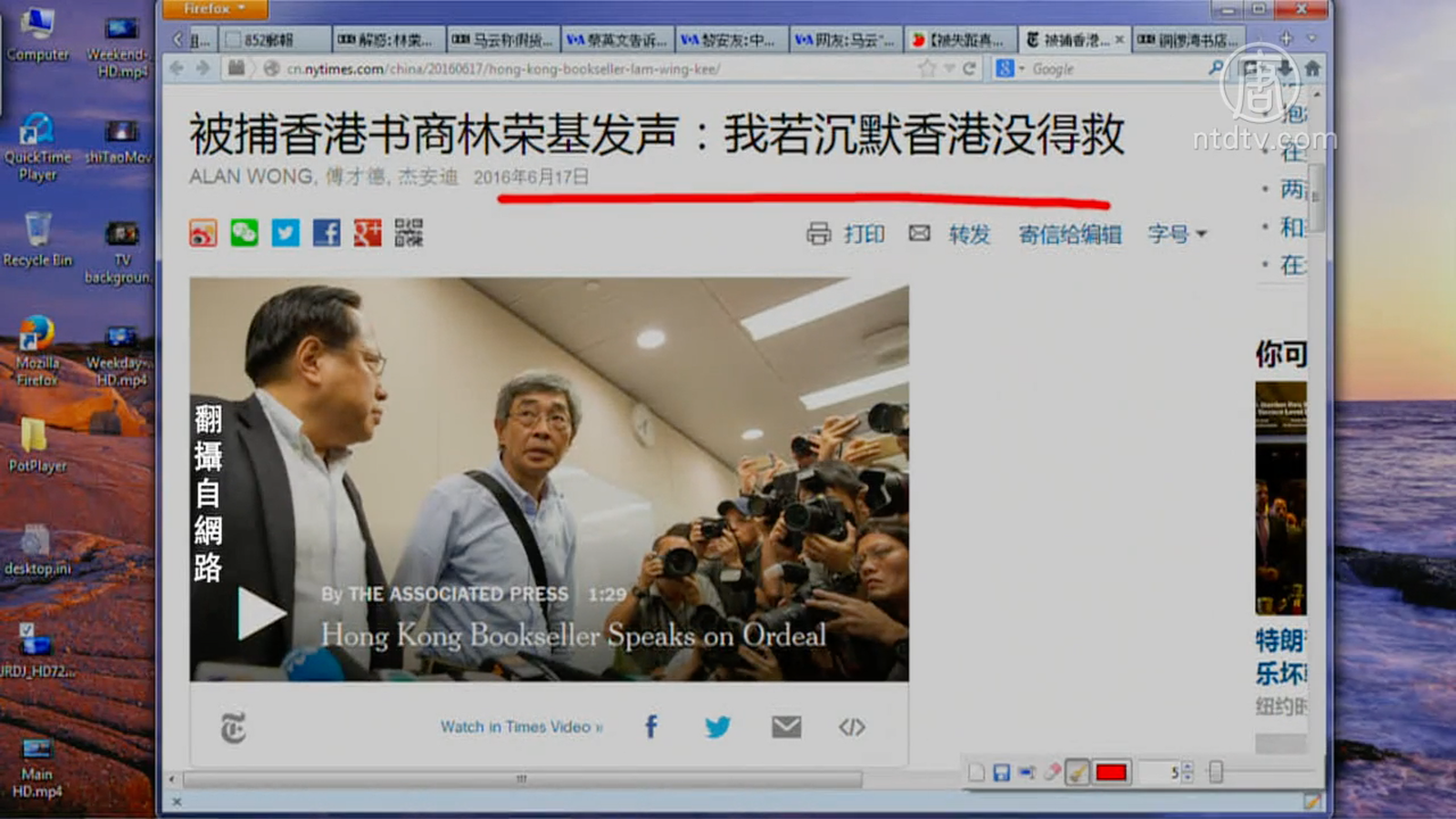Share article via WeChat icon
The width and height of the screenshot is (1456, 819).
pos(244,234)
